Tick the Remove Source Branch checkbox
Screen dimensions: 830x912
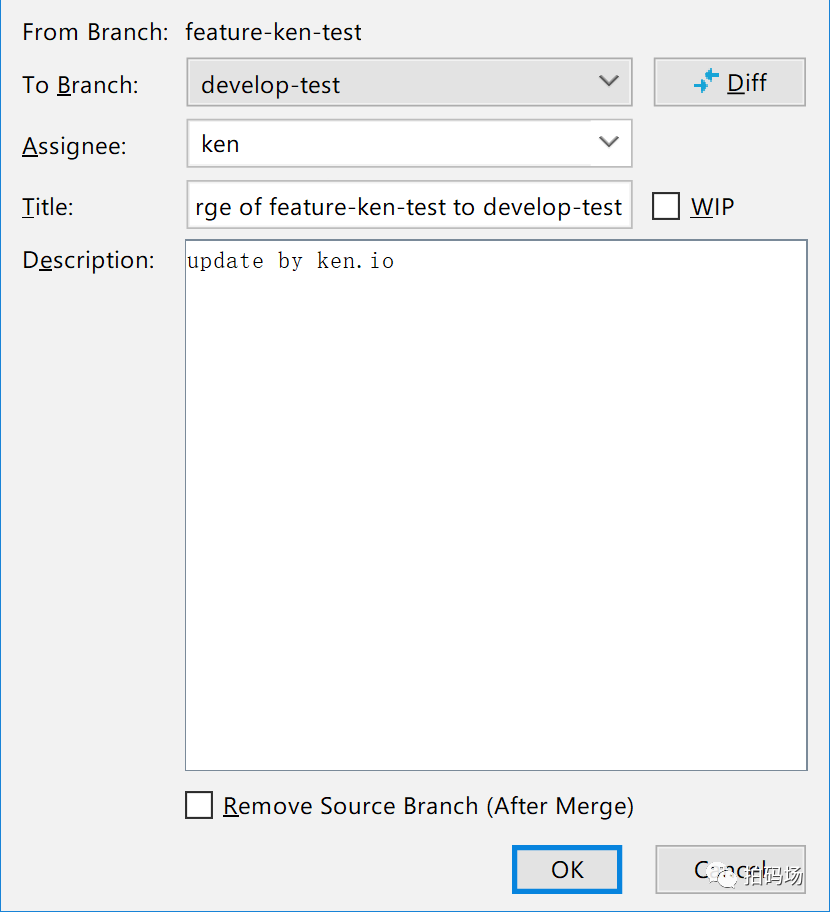click(x=199, y=805)
